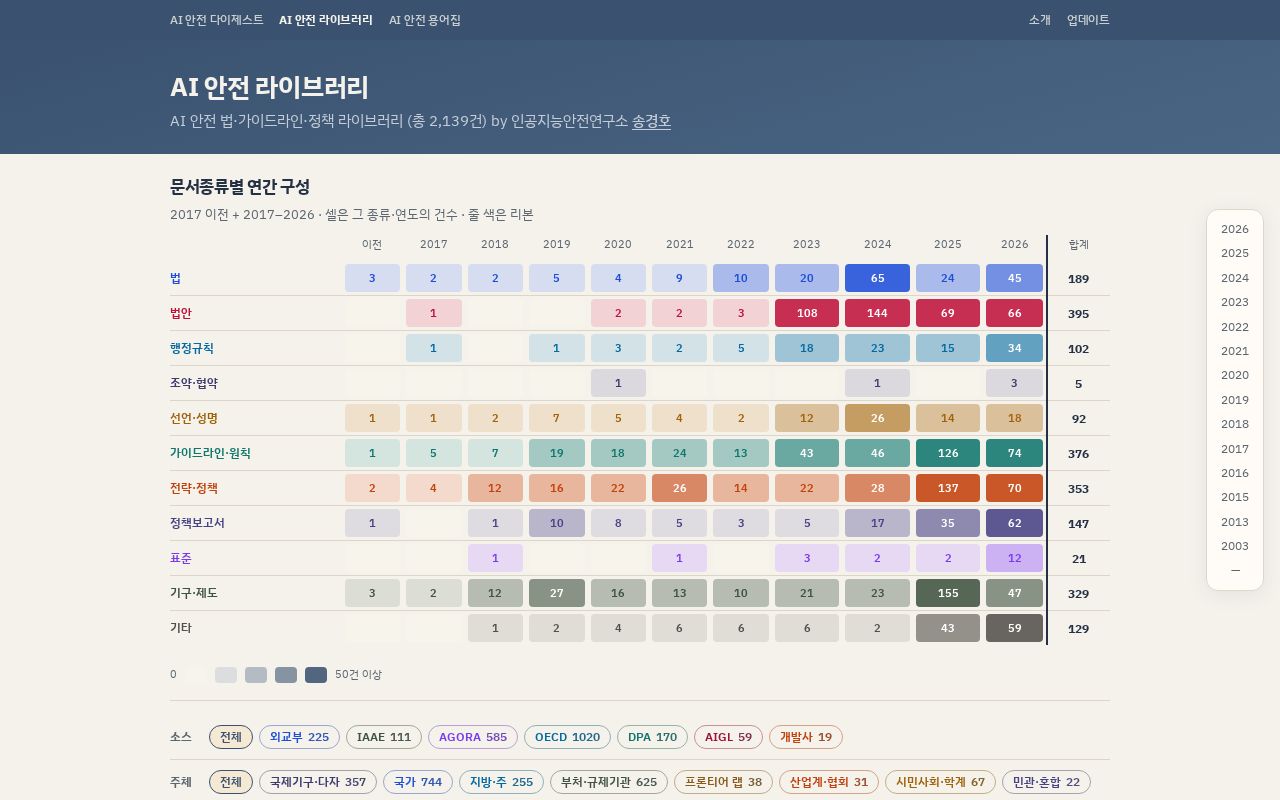The height and width of the screenshot is (800, 1280).
Task: Click 가이드라인·원칙 2025 cell showing 126
Action: tap(948, 453)
